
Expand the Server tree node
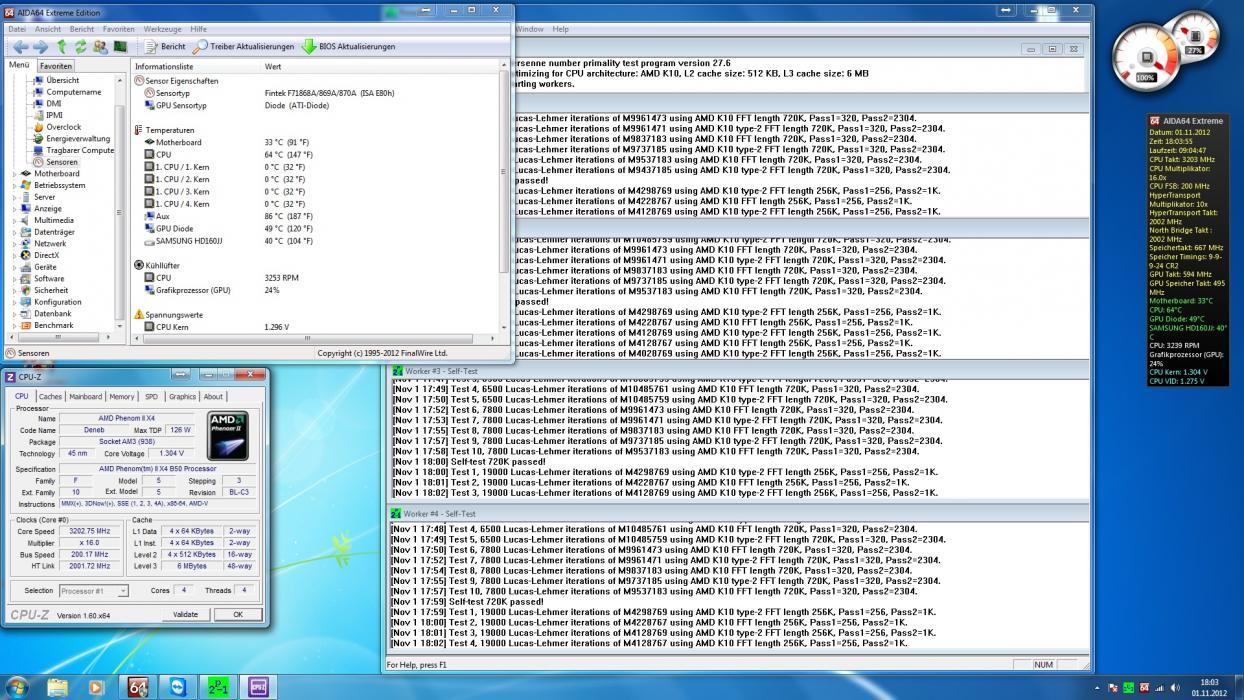pos(14,197)
